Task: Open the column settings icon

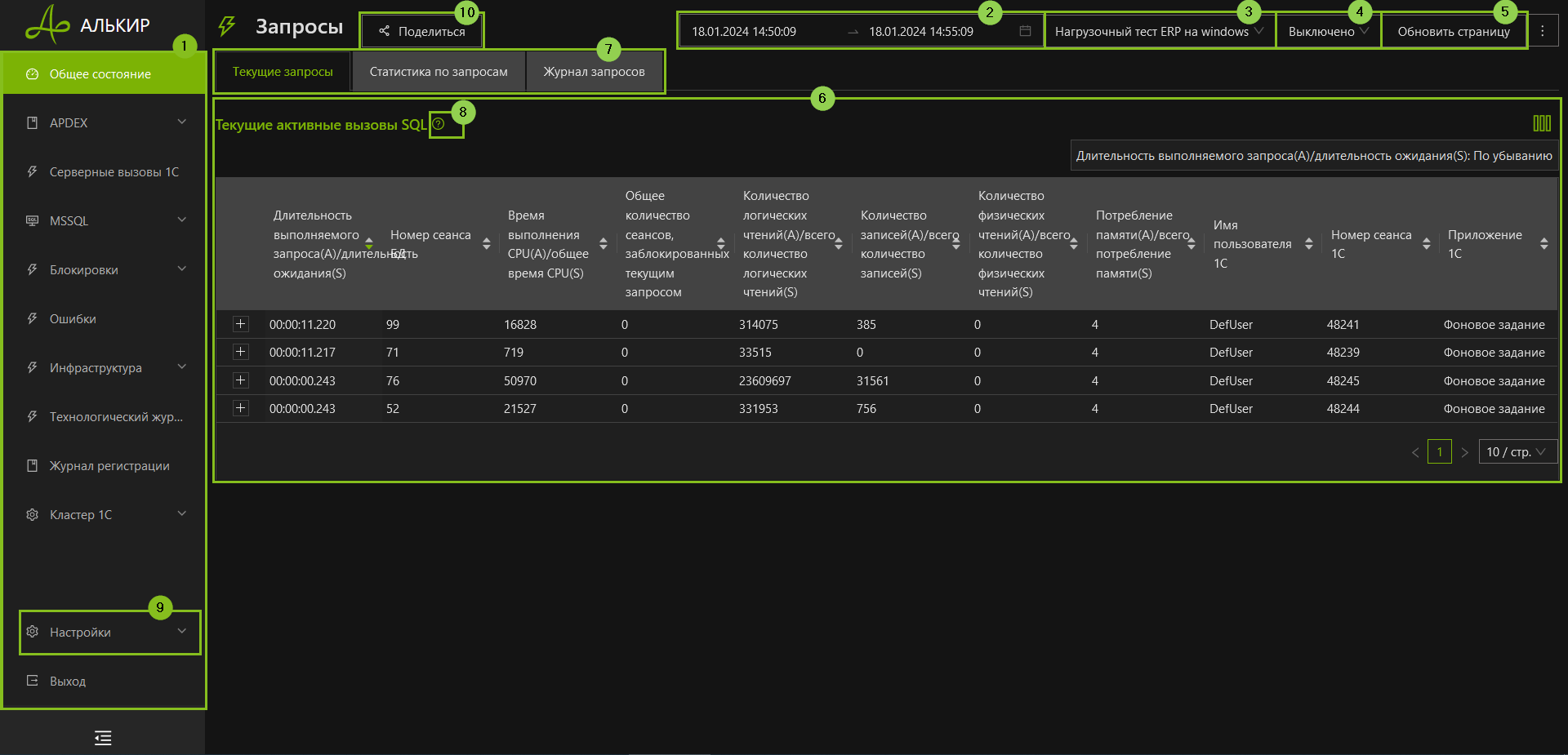Action: [x=1541, y=123]
